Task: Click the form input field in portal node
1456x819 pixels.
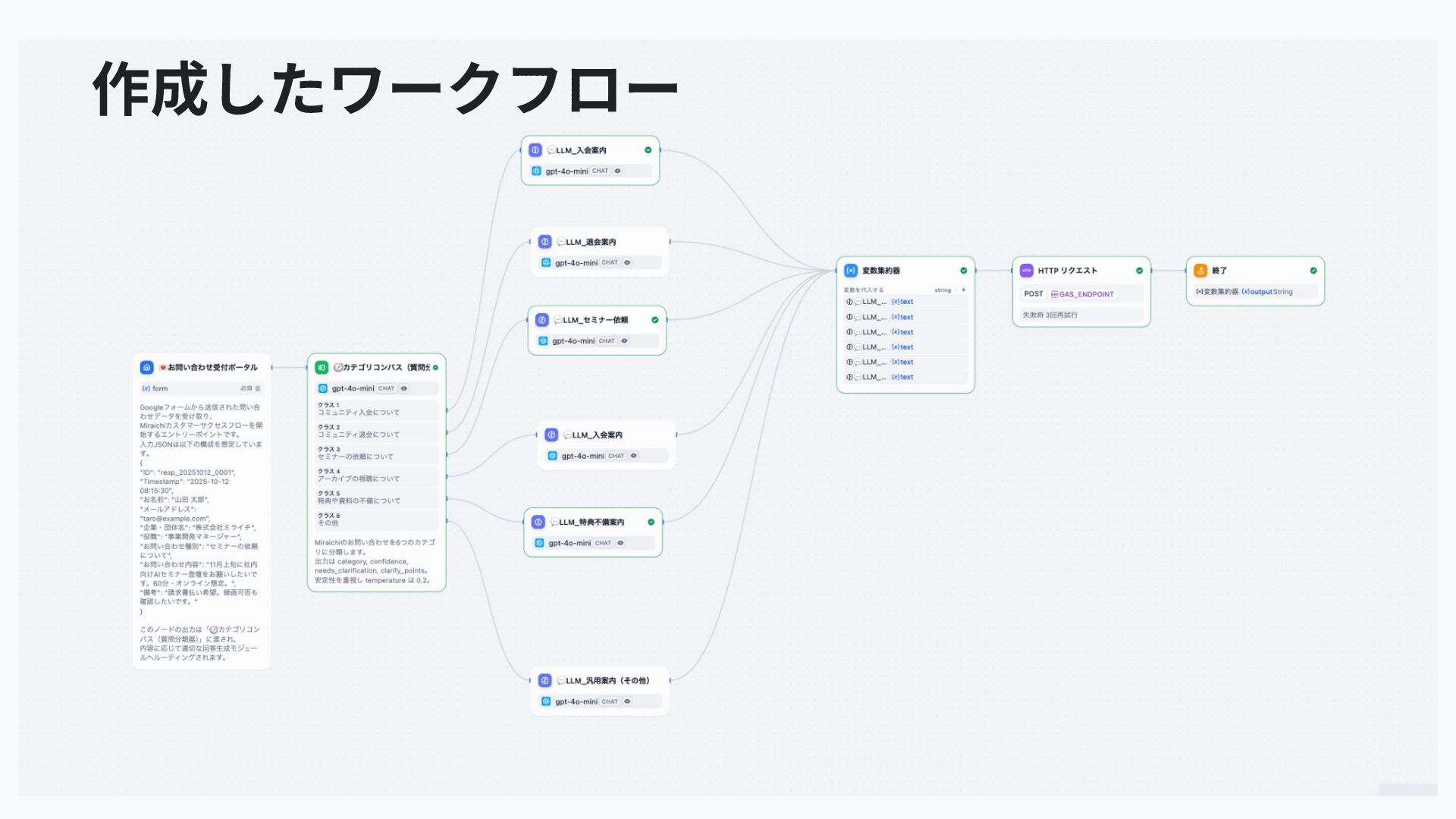Action: point(202,388)
